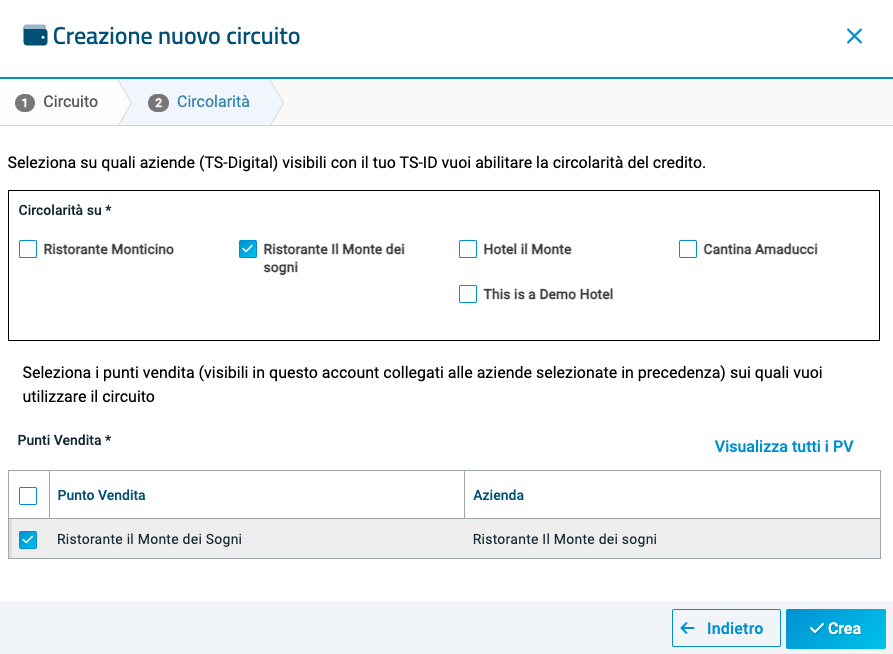Go to the Circuito step tab
The width and height of the screenshot is (893, 654).
tap(70, 102)
